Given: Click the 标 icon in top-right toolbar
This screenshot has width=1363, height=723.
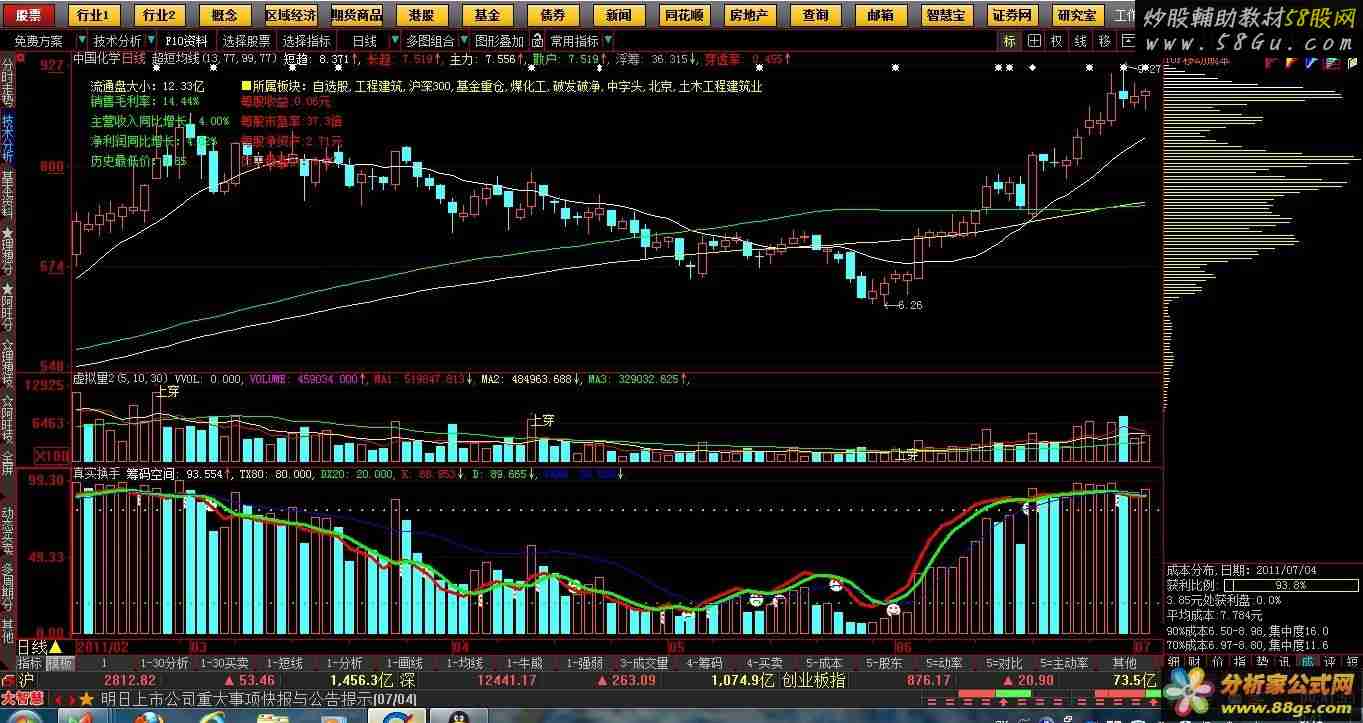Looking at the screenshot, I should pyautogui.click(x=1009, y=41).
